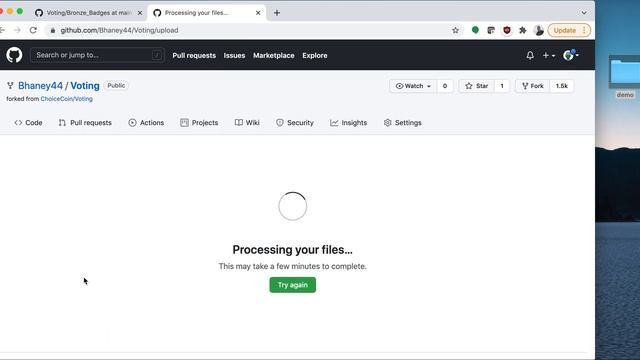Open the Actions tab
This screenshot has width=640, height=360.
tap(146, 122)
